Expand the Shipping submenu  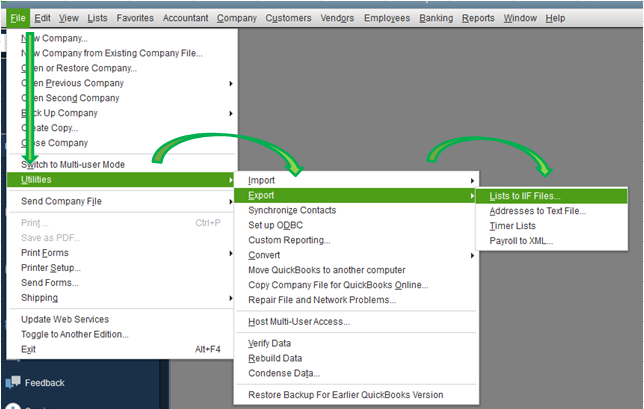point(122,298)
